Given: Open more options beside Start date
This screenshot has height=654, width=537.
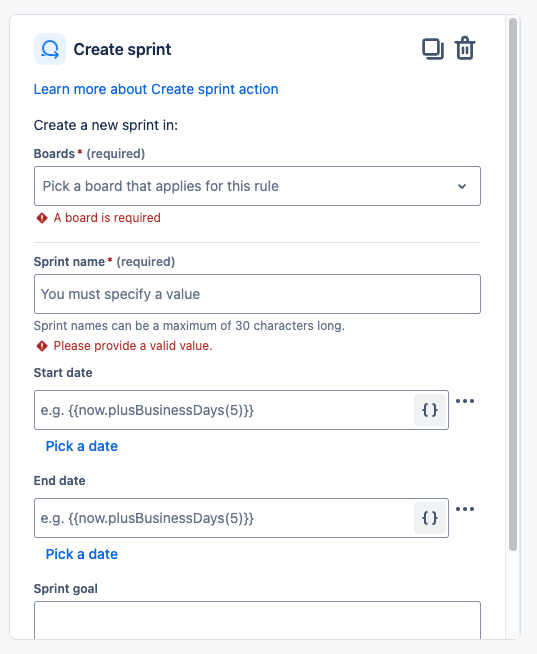Looking at the screenshot, I should click(x=465, y=401).
